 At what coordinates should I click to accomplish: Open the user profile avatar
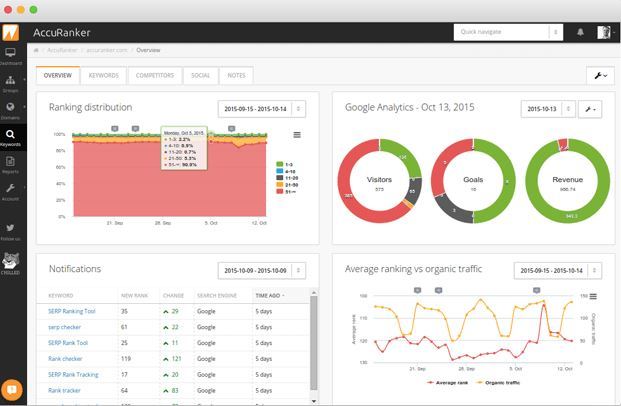click(x=603, y=32)
